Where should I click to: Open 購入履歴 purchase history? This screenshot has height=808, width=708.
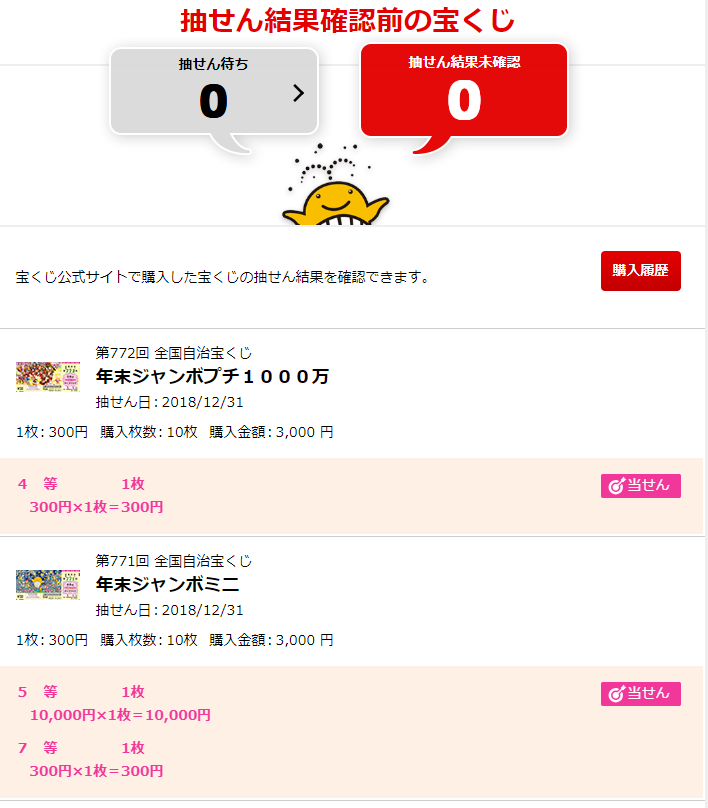(640, 271)
